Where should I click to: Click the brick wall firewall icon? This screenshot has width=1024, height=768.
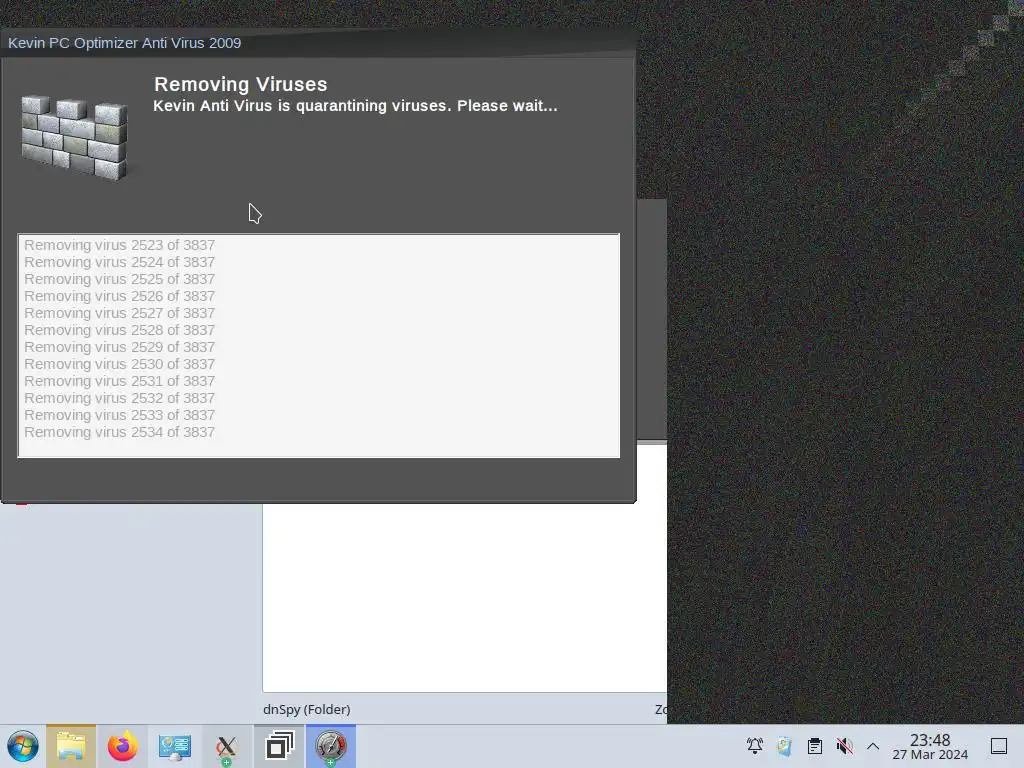point(74,137)
